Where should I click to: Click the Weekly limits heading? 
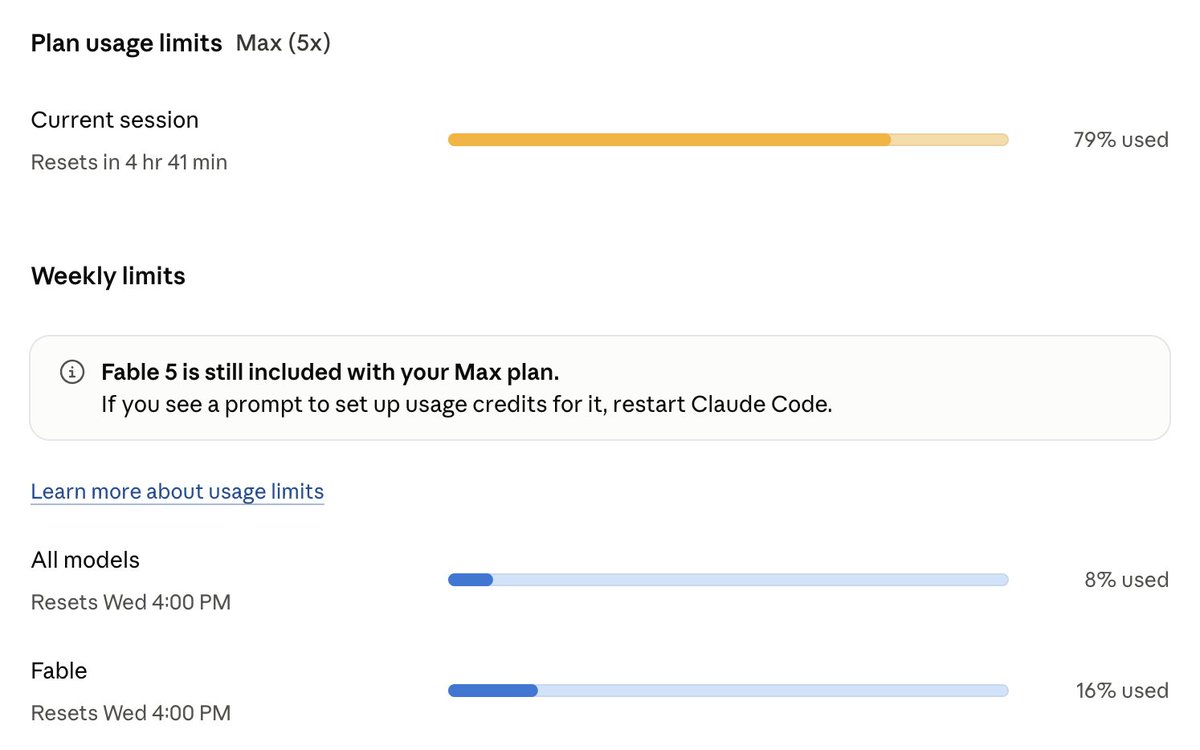pos(108,276)
